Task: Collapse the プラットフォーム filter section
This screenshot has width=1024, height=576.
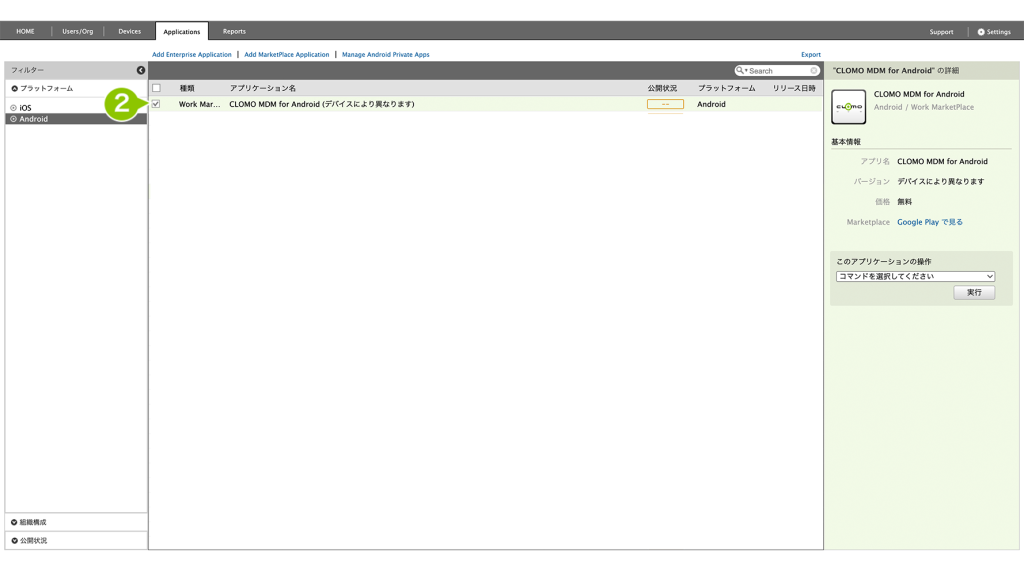Action: tap(42, 88)
